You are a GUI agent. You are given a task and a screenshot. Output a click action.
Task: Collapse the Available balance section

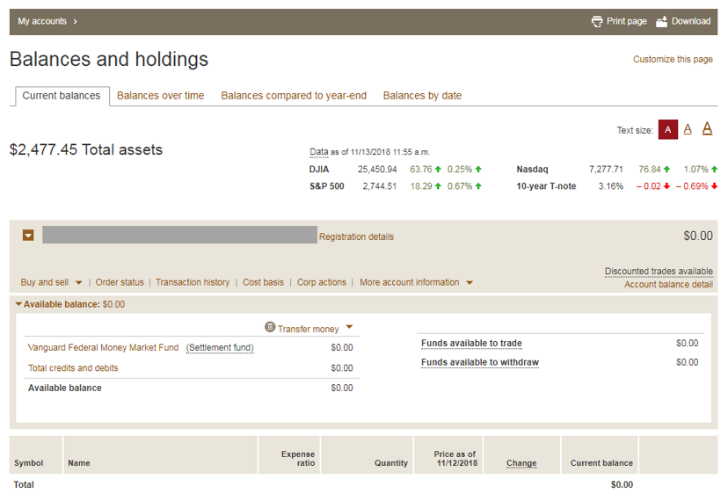(18, 304)
